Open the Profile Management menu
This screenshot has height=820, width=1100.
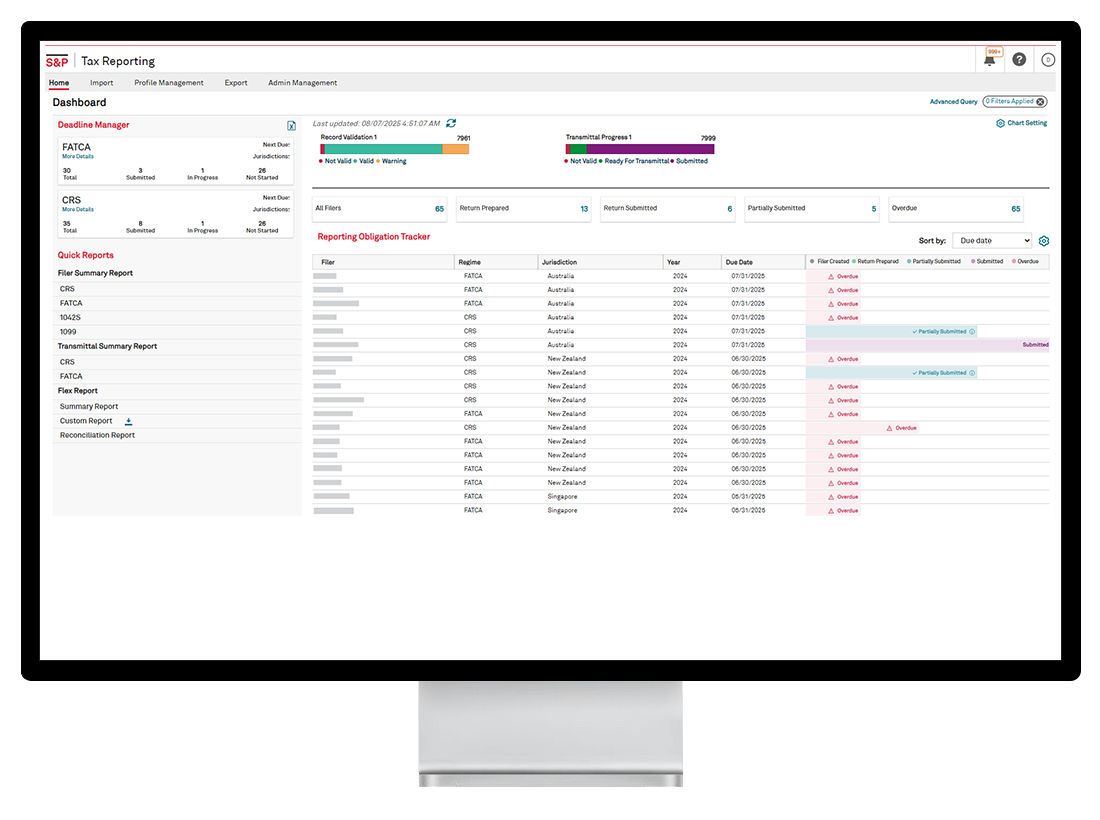tap(168, 83)
